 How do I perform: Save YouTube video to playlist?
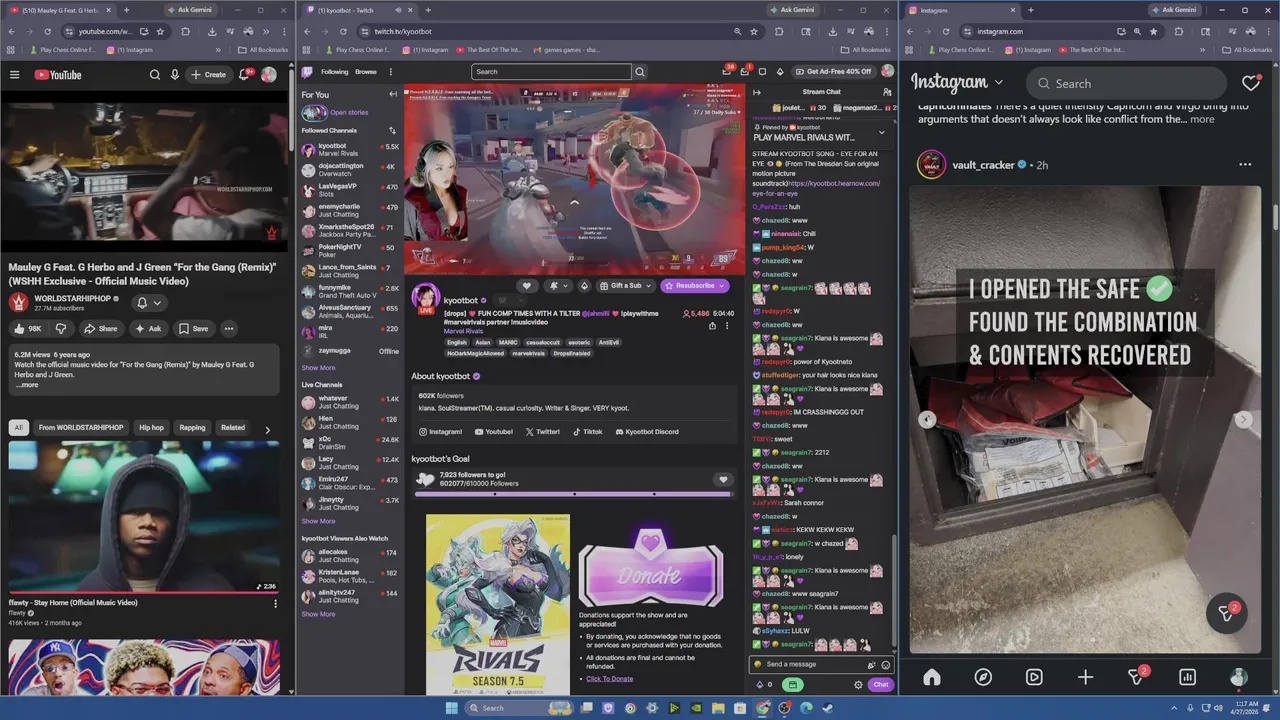point(193,328)
